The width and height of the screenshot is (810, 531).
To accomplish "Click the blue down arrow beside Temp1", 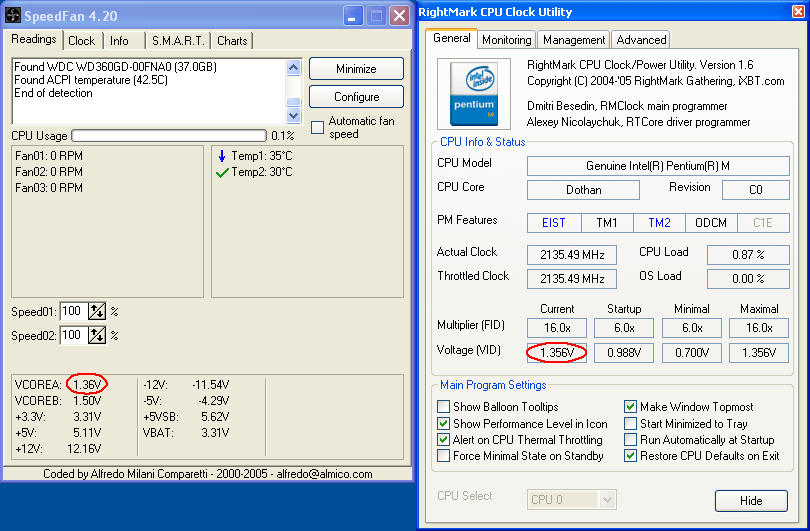I will click(x=222, y=156).
